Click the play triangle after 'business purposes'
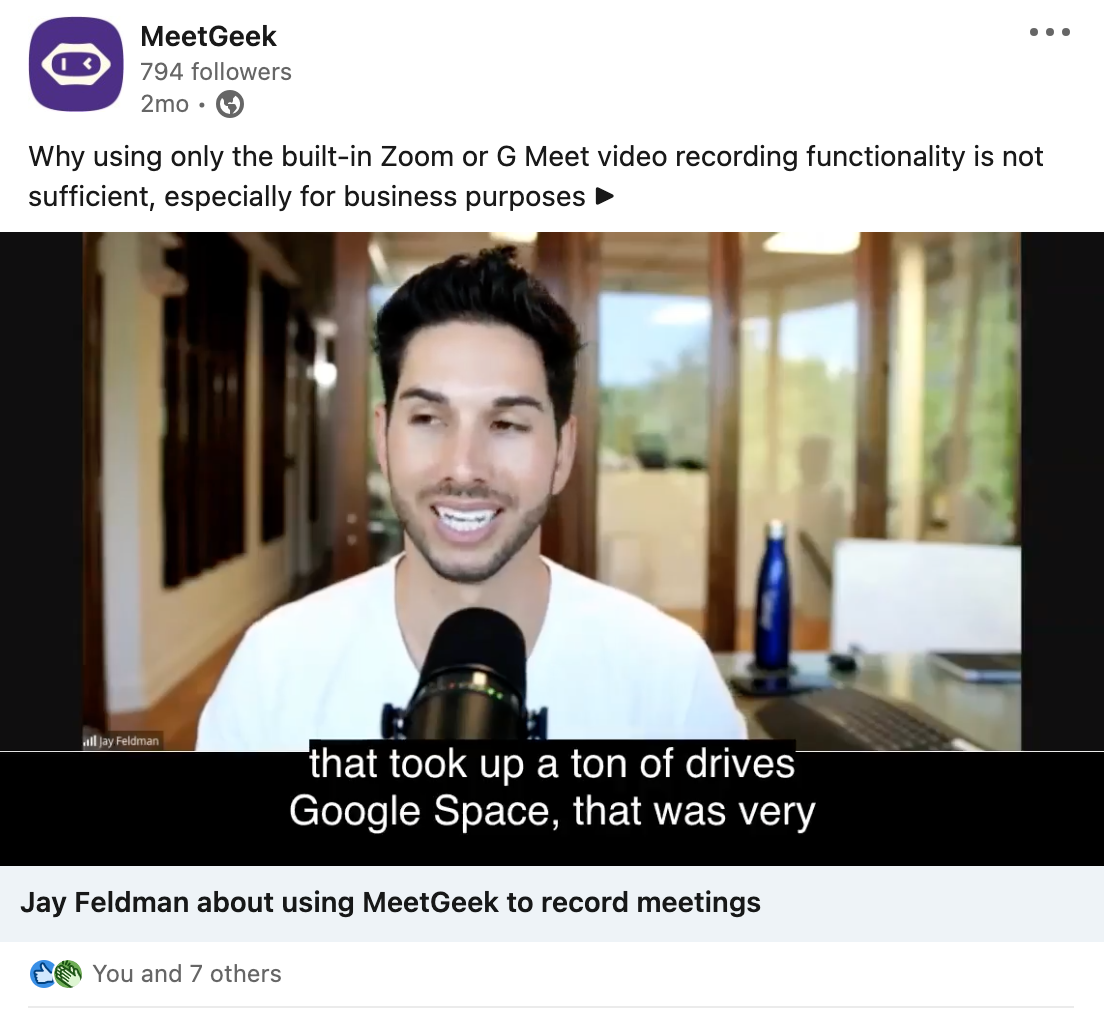 tap(604, 197)
